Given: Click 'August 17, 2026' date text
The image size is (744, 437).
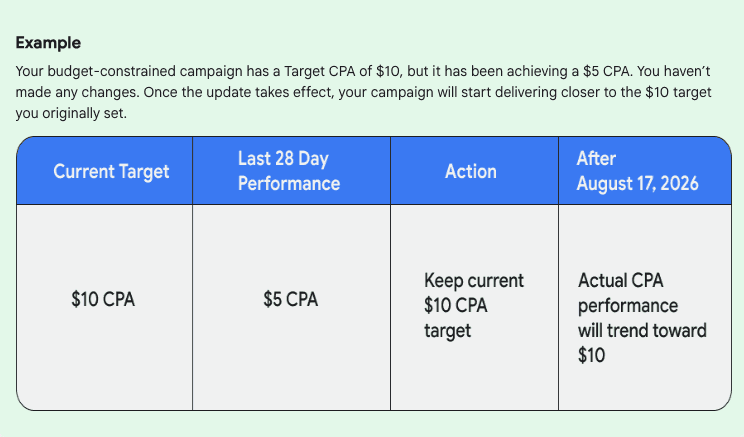Looking at the screenshot, I should pyautogui.click(x=637, y=184).
